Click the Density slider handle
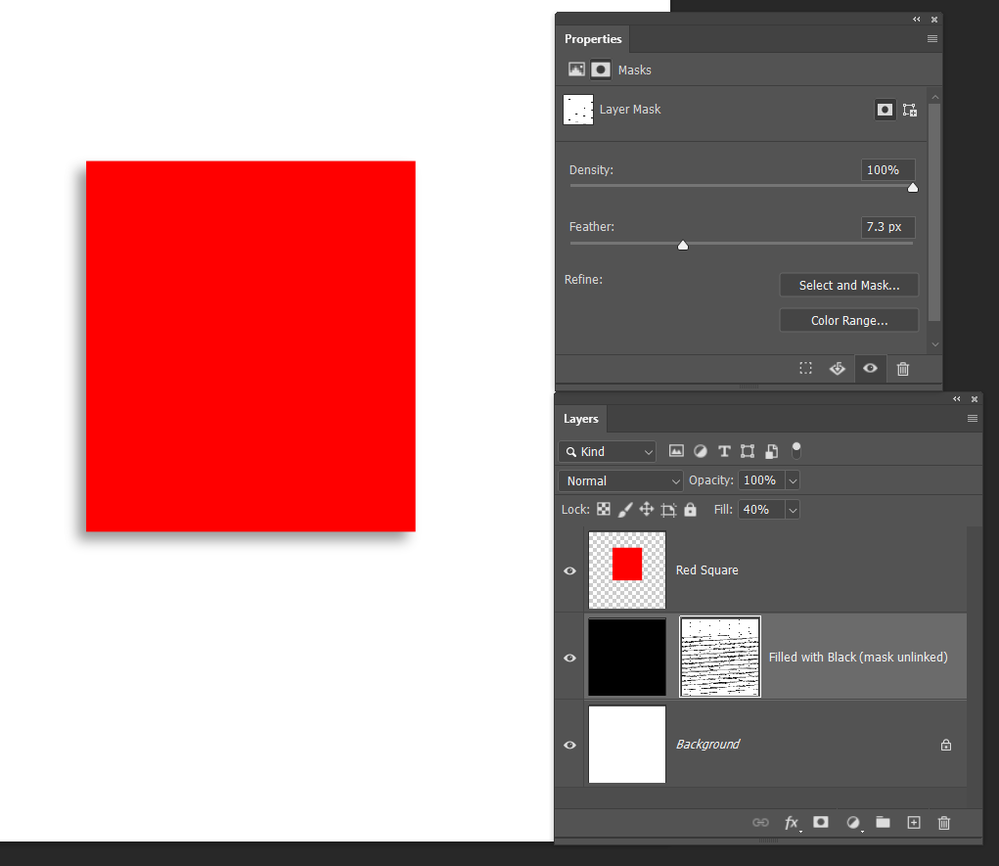Screen dimensions: 999x866 click(912, 187)
